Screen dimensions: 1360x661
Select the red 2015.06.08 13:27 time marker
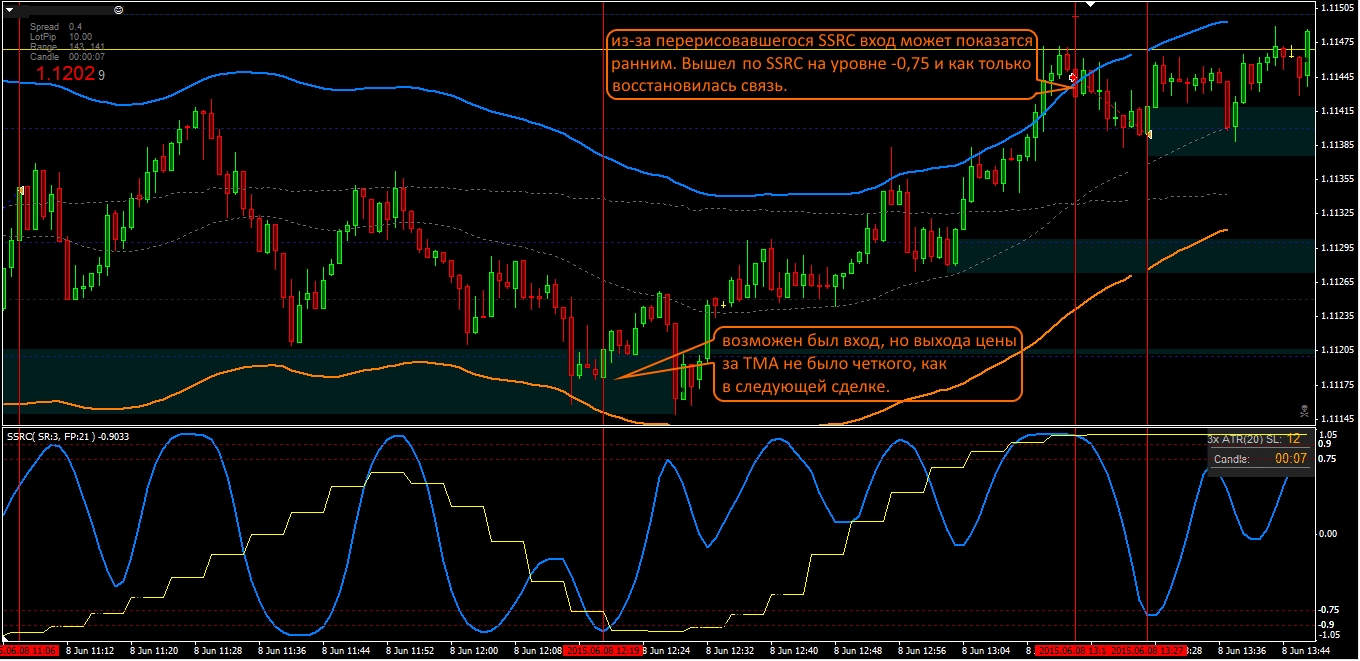pyautogui.click(x=1148, y=651)
